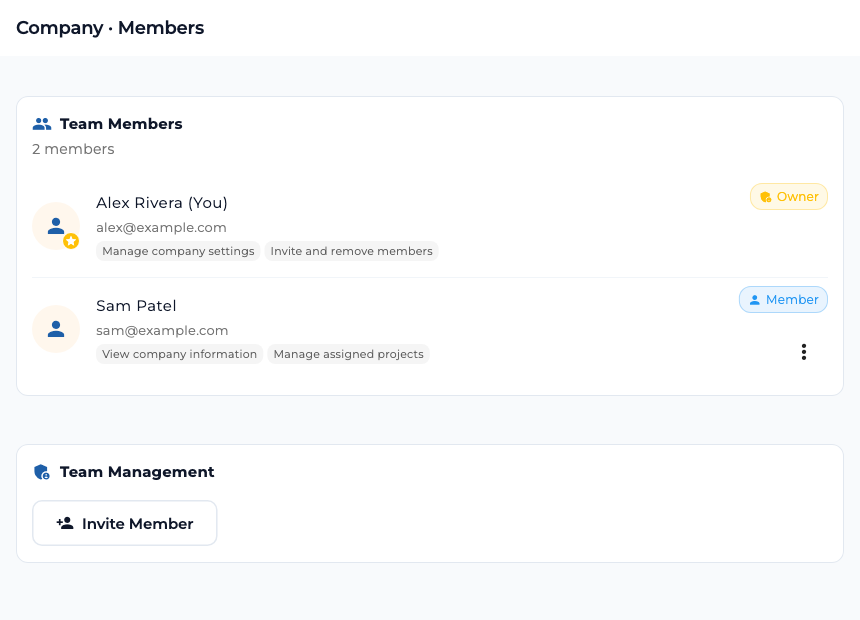Select the Manage company settings chip

coord(178,251)
